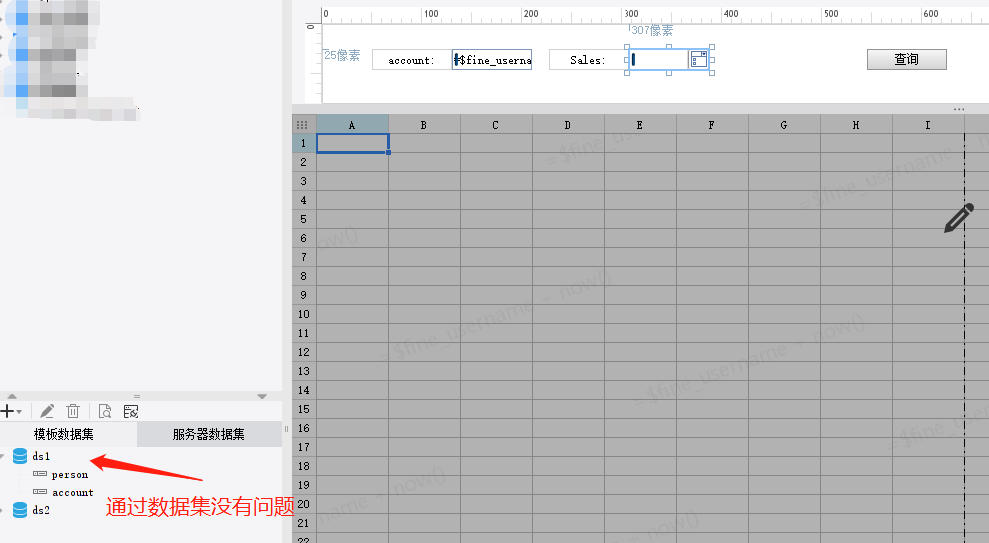Select ds1 in the dataset tree
This screenshot has height=543, width=989.
41,456
